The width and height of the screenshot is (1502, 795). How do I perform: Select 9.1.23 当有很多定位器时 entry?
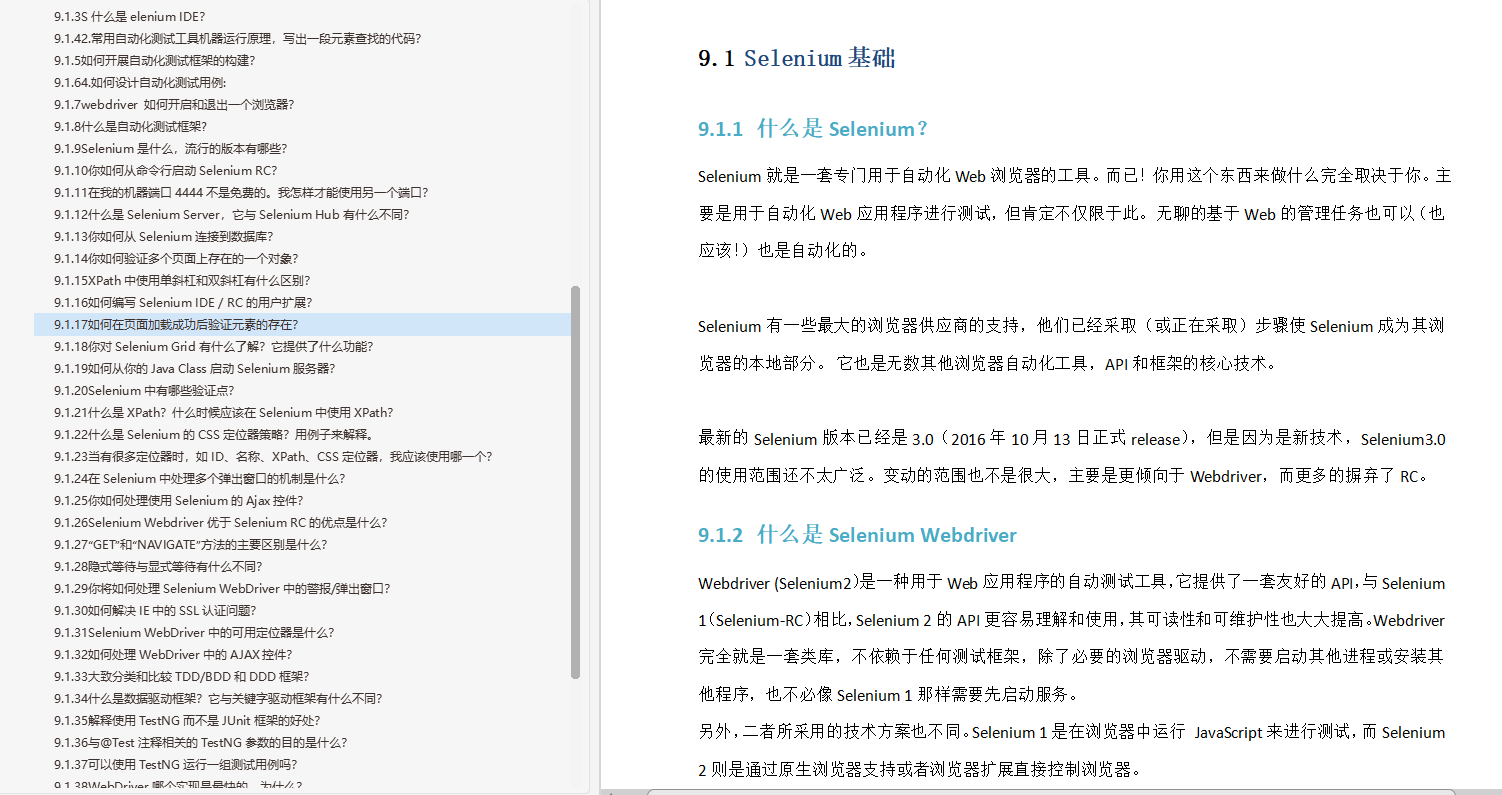[273, 456]
